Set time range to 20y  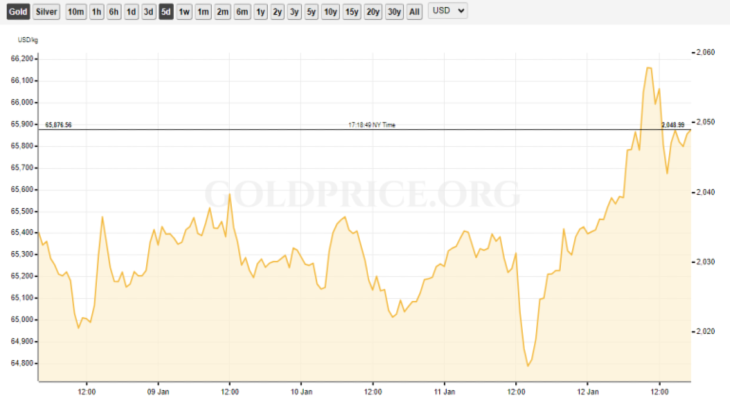tap(373, 12)
